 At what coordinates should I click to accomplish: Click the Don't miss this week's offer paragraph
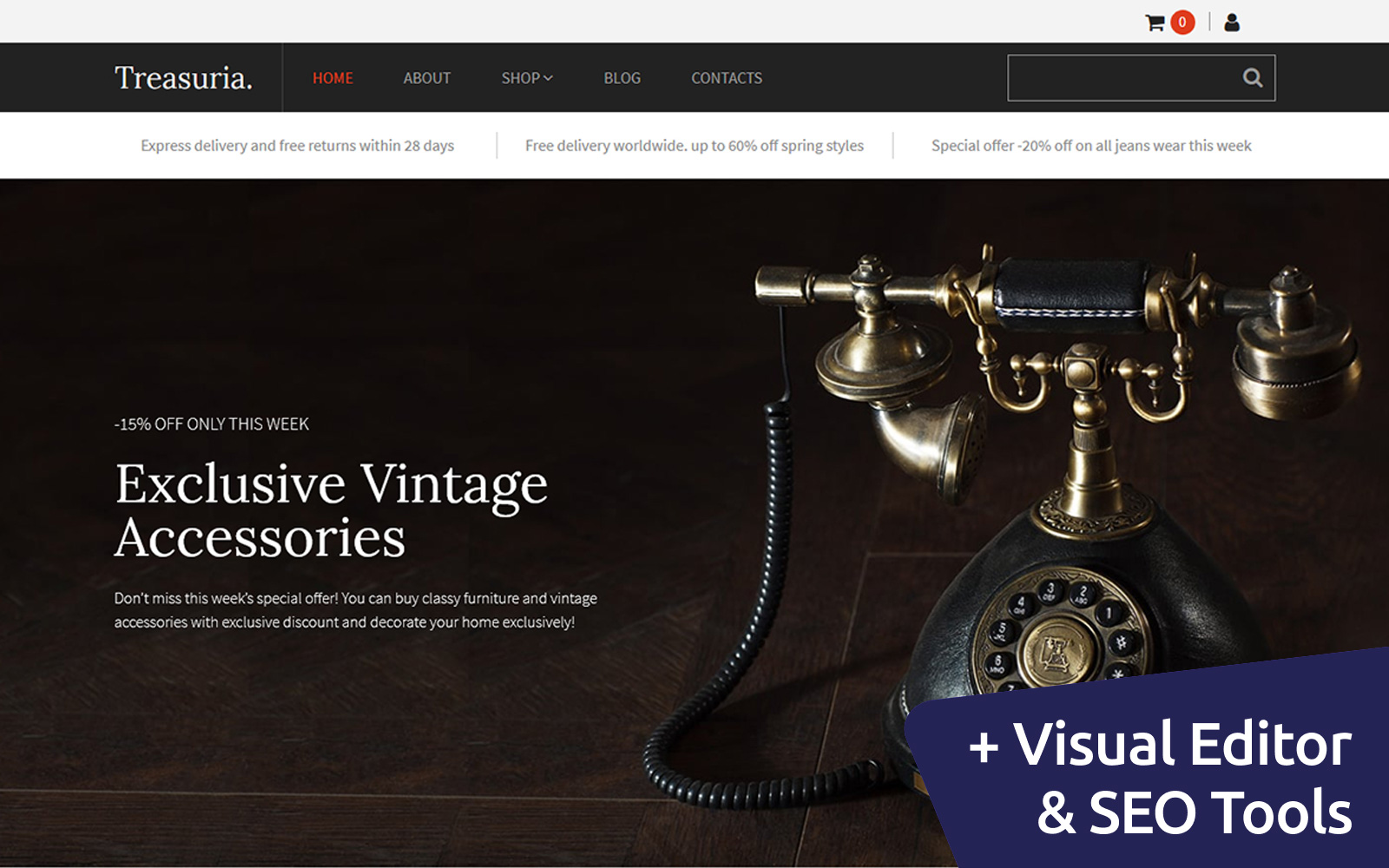(356, 610)
